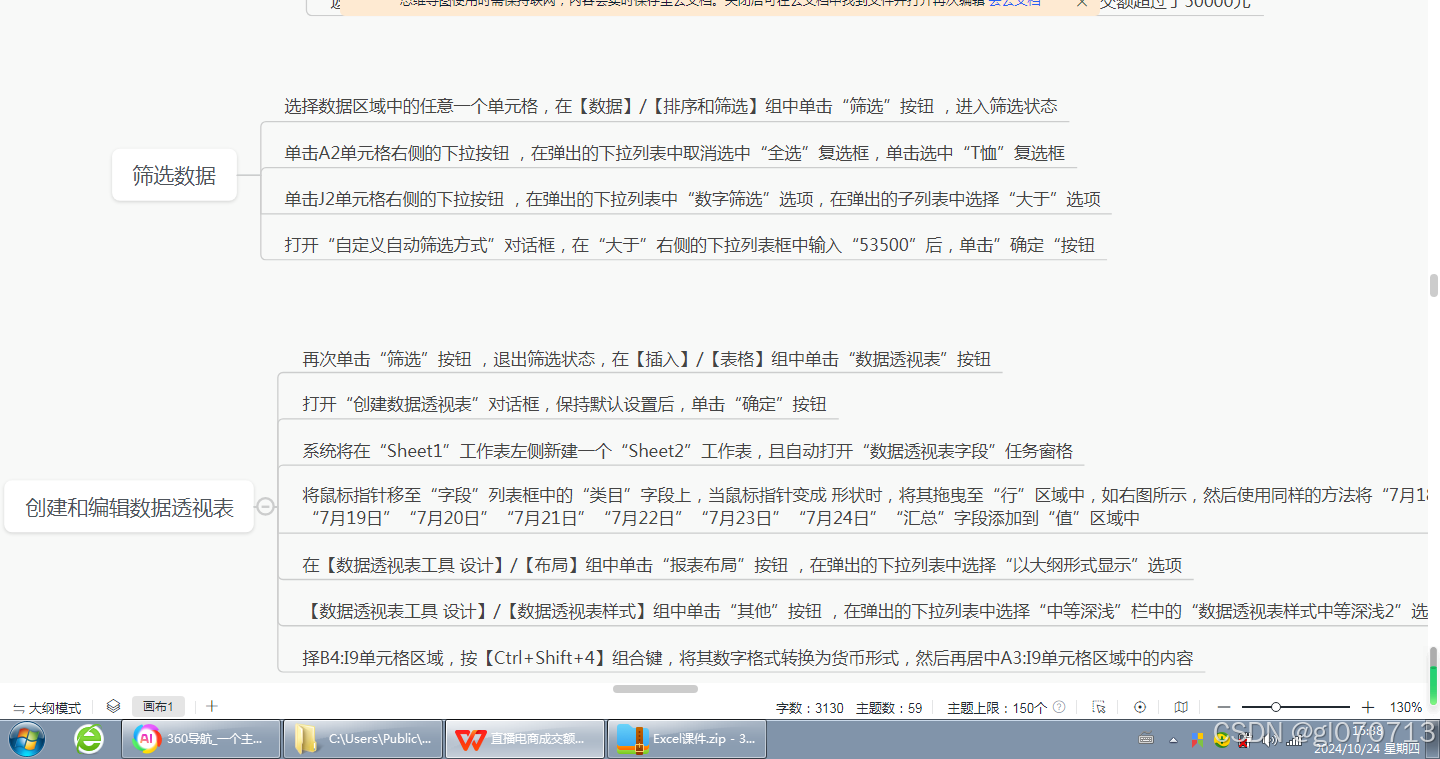Select subtopic starting 将鼠标指针移至“字段”列表框

click(x=863, y=507)
